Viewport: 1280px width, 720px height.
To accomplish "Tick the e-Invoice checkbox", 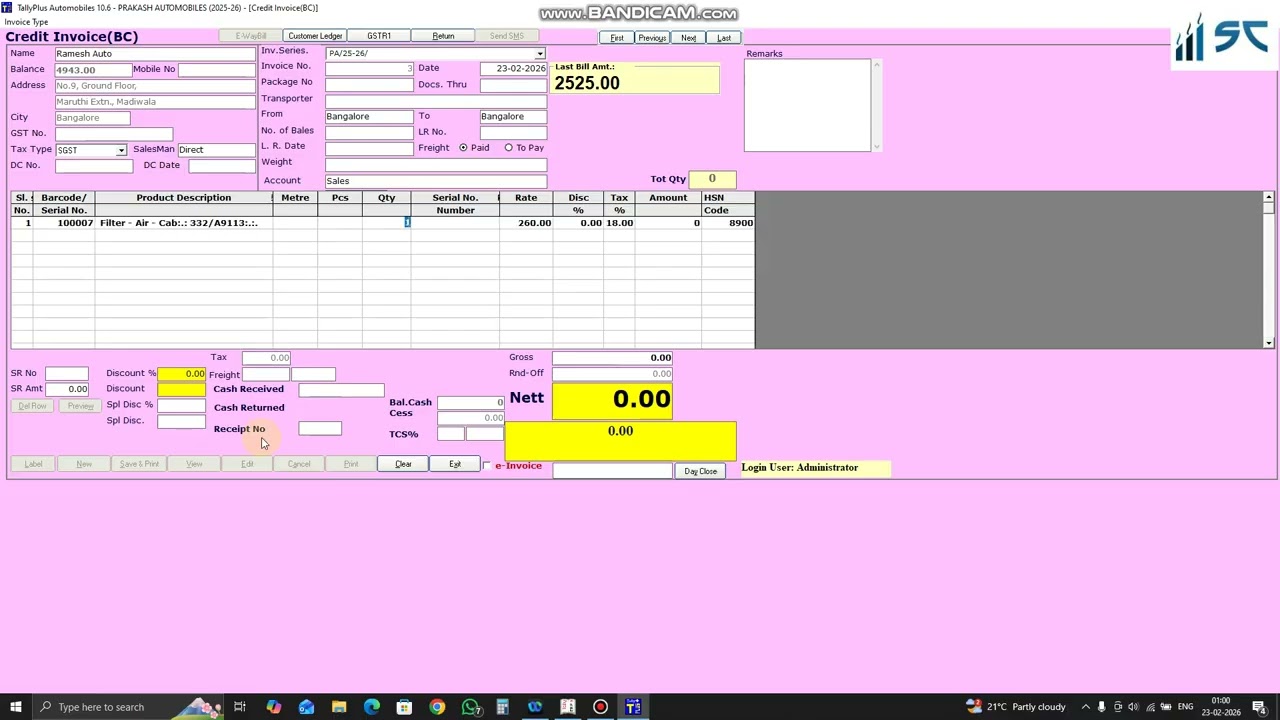I will [x=487, y=466].
